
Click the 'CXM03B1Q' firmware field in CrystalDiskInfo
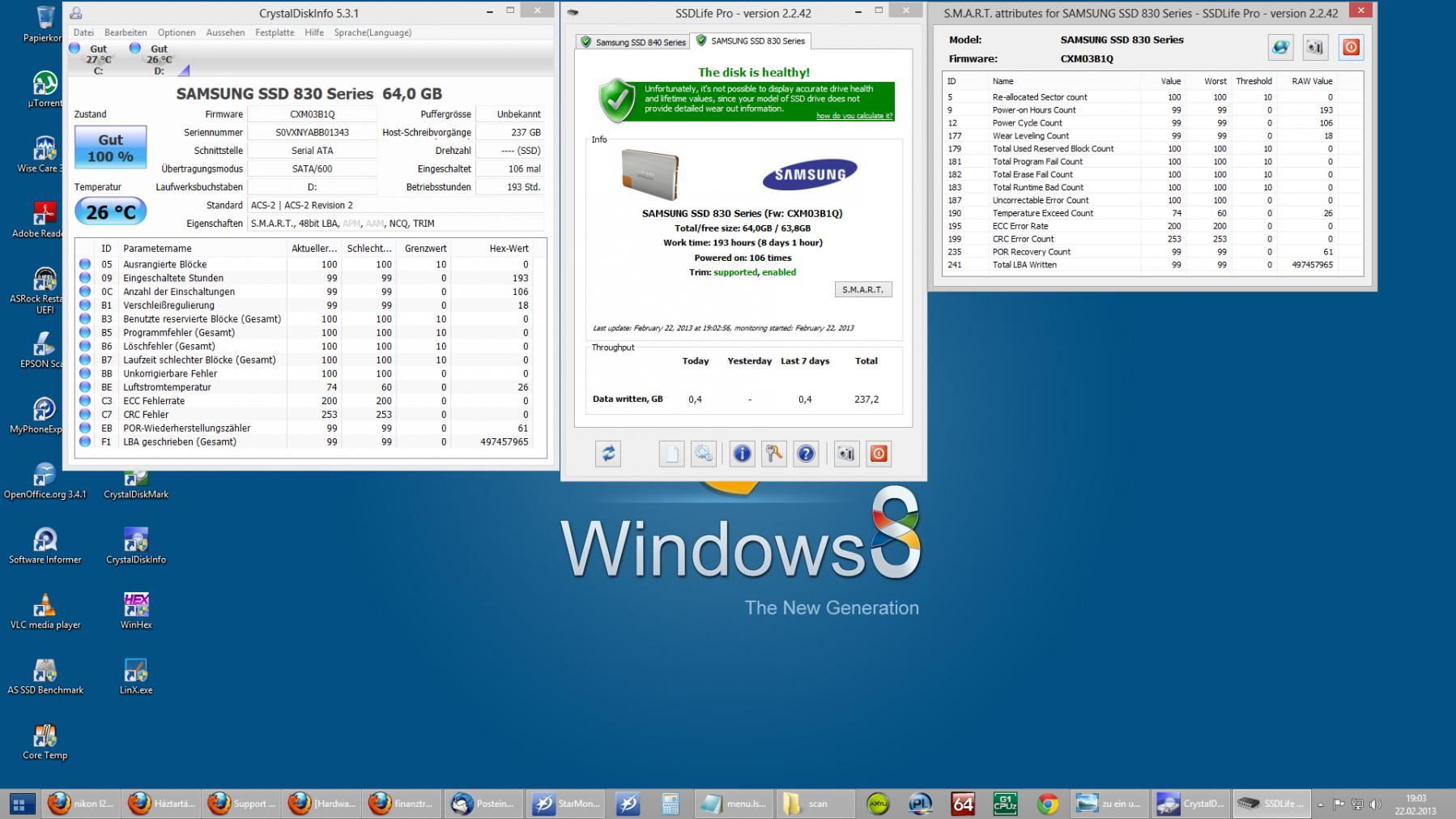pyautogui.click(x=313, y=114)
